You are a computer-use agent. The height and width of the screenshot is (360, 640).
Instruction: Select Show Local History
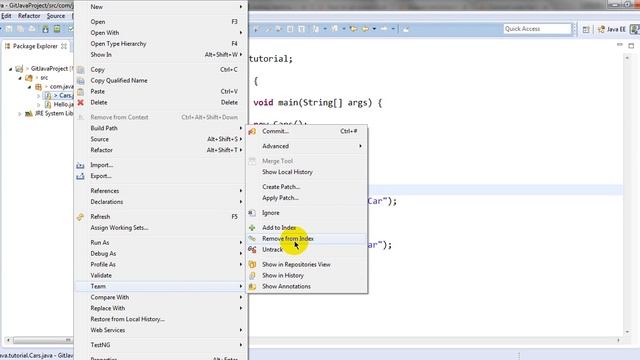coord(306,172)
